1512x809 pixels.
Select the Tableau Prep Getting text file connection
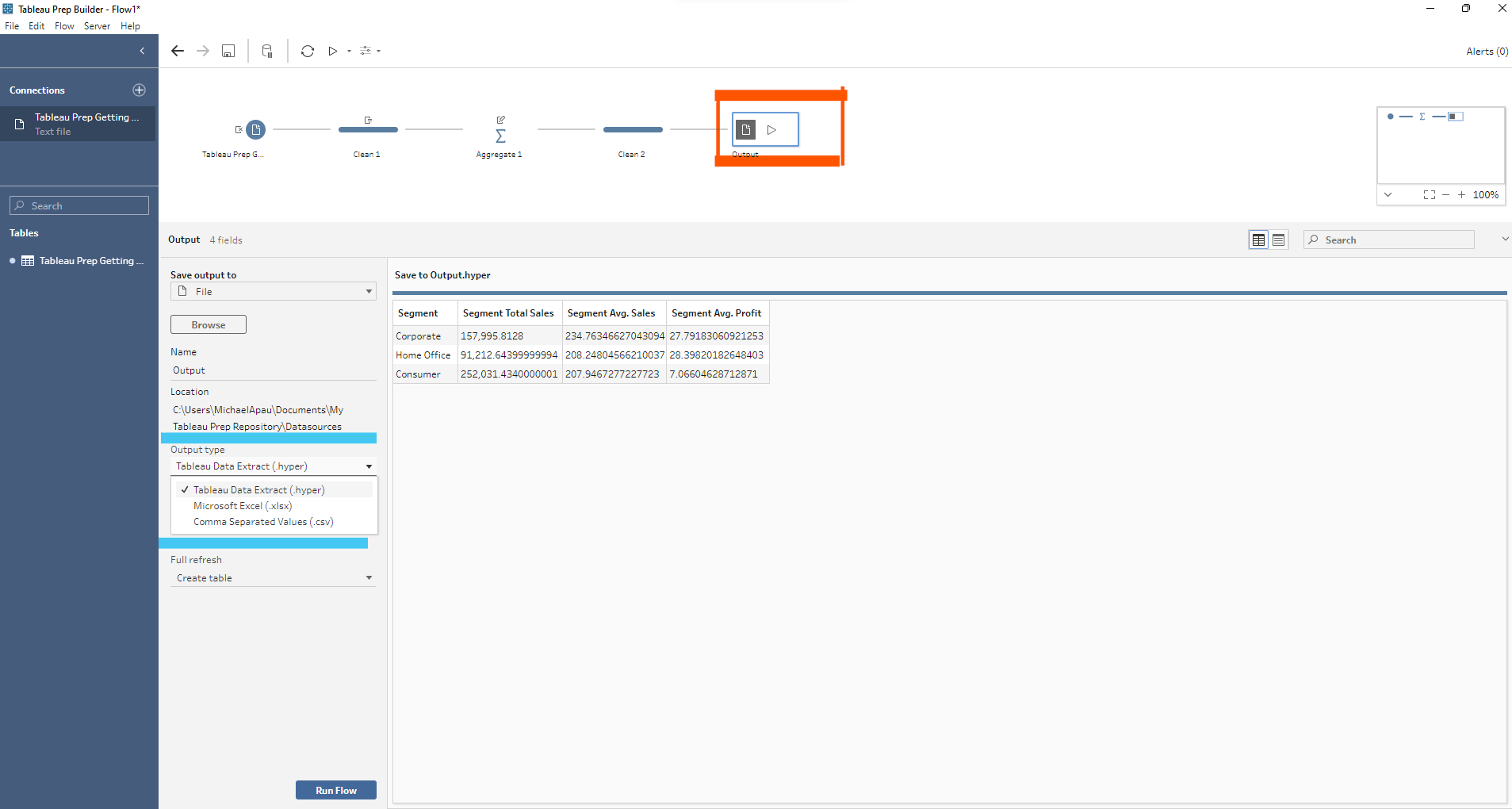coord(78,124)
